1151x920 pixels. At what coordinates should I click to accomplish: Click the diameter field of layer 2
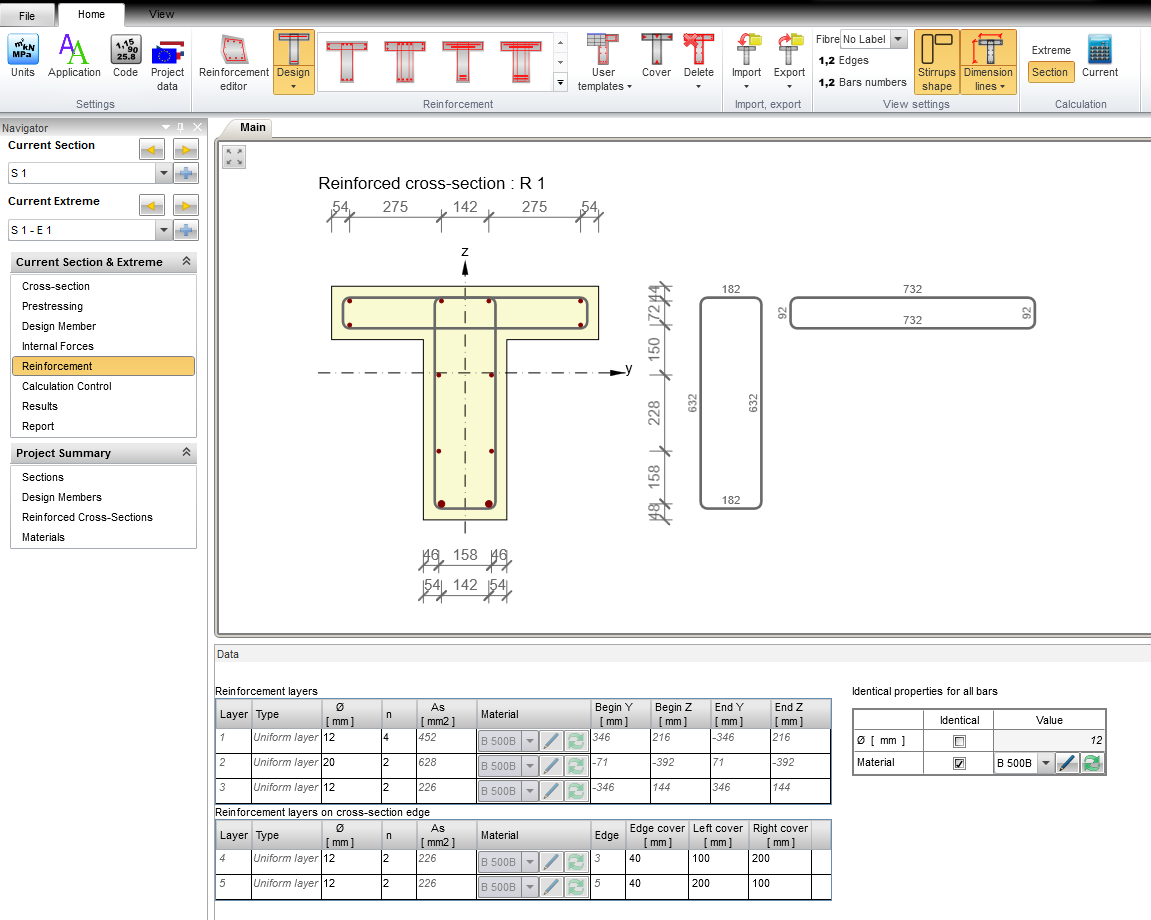350,763
